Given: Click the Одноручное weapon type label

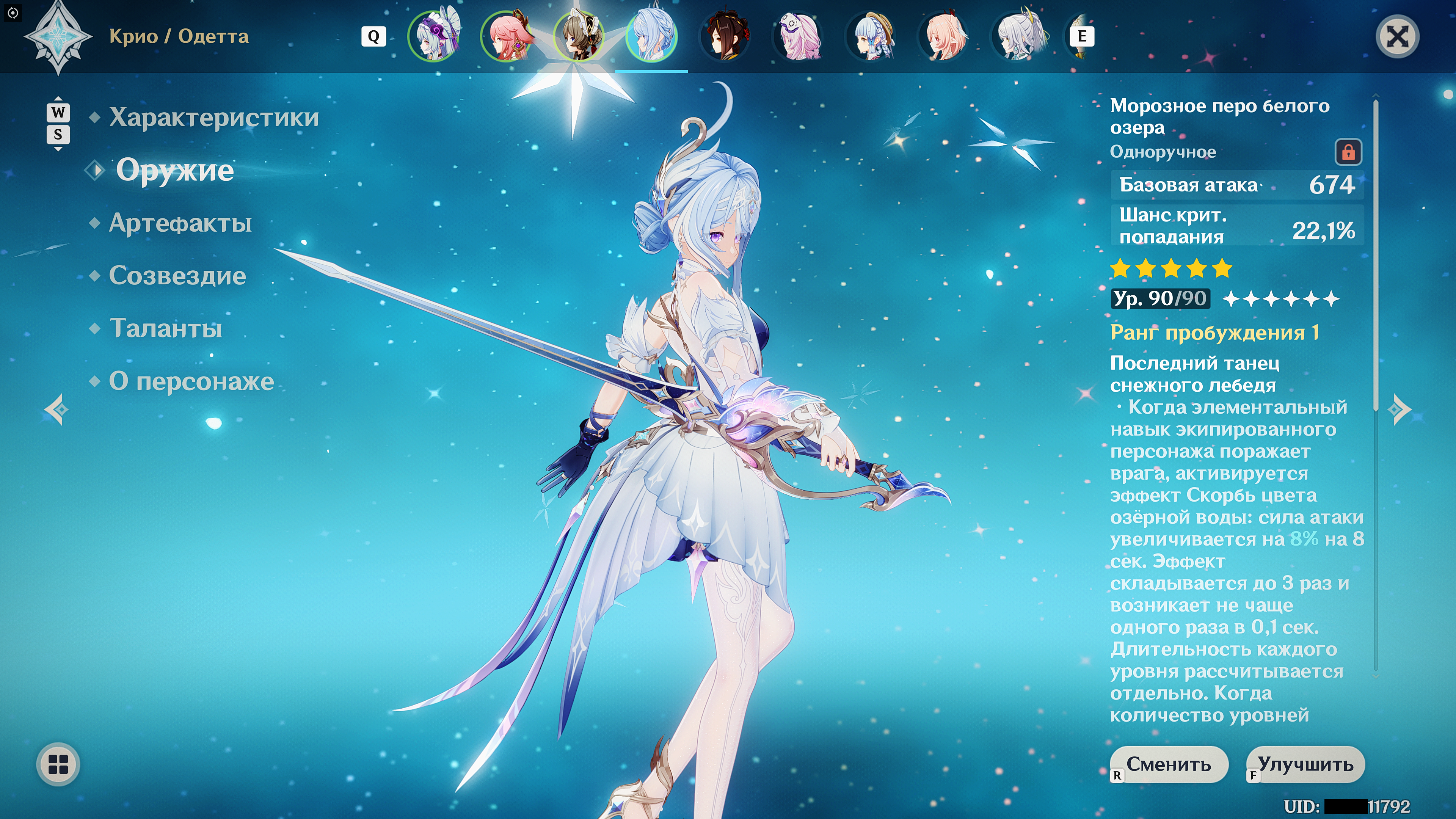Looking at the screenshot, I should (x=1163, y=152).
